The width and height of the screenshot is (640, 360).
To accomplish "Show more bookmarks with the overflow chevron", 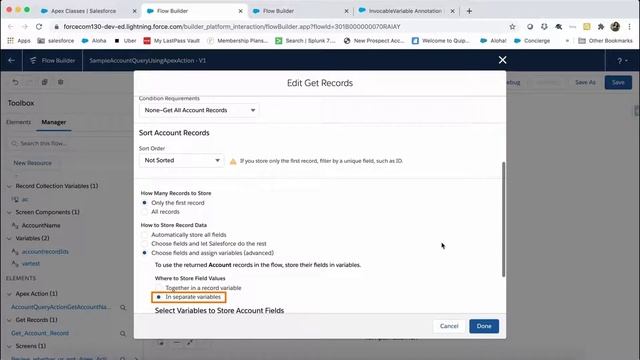I will pos(567,40).
